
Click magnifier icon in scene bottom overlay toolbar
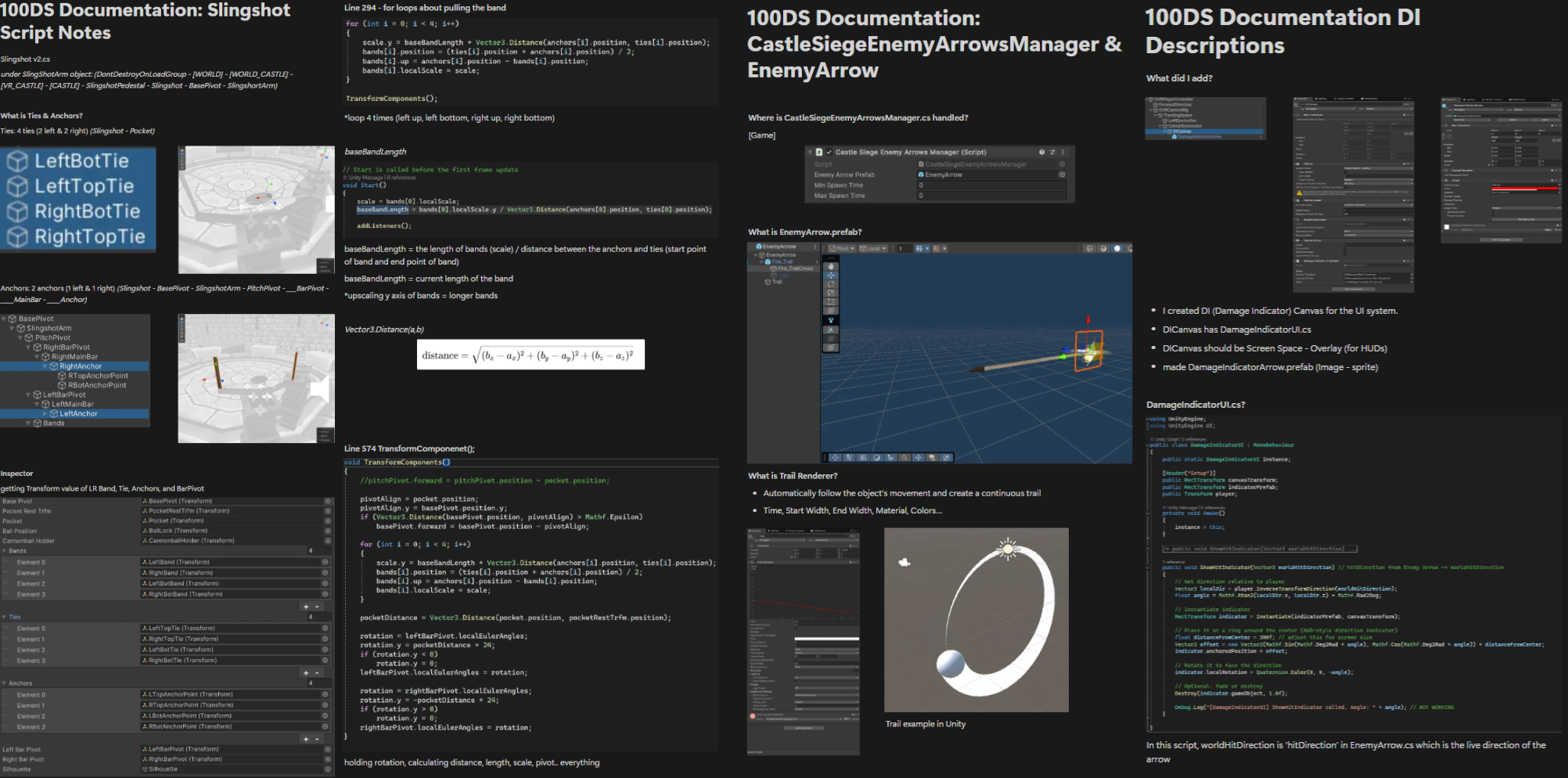[904, 458]
